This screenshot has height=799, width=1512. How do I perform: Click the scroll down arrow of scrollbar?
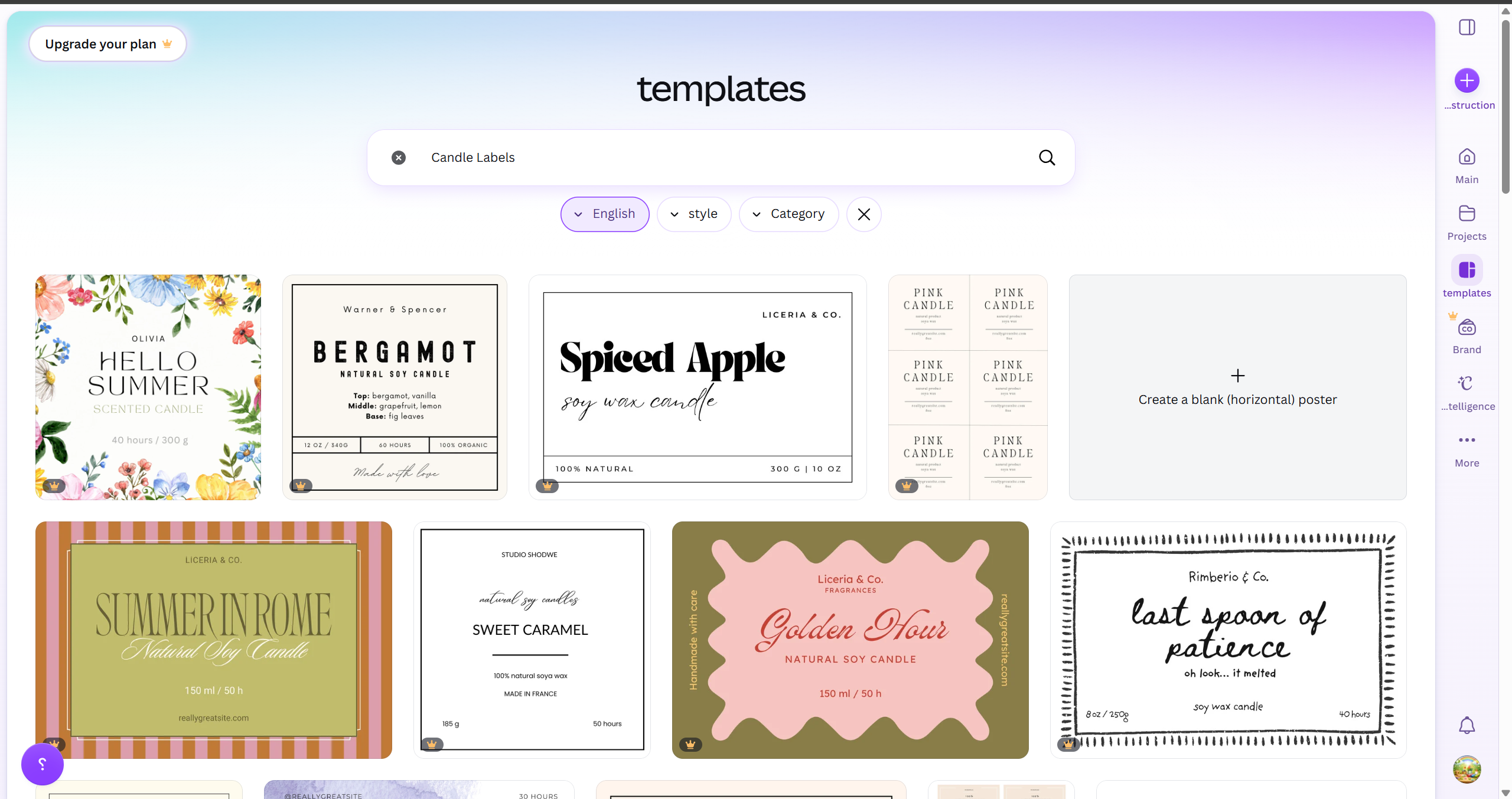point(1506,793)
